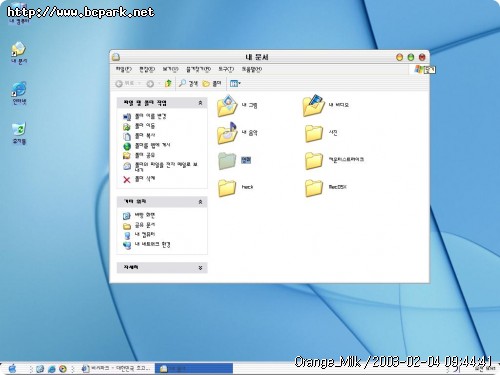
Task: Launch Internet Explorer from the quick launch bar
Action: click(x=51, y=369)
